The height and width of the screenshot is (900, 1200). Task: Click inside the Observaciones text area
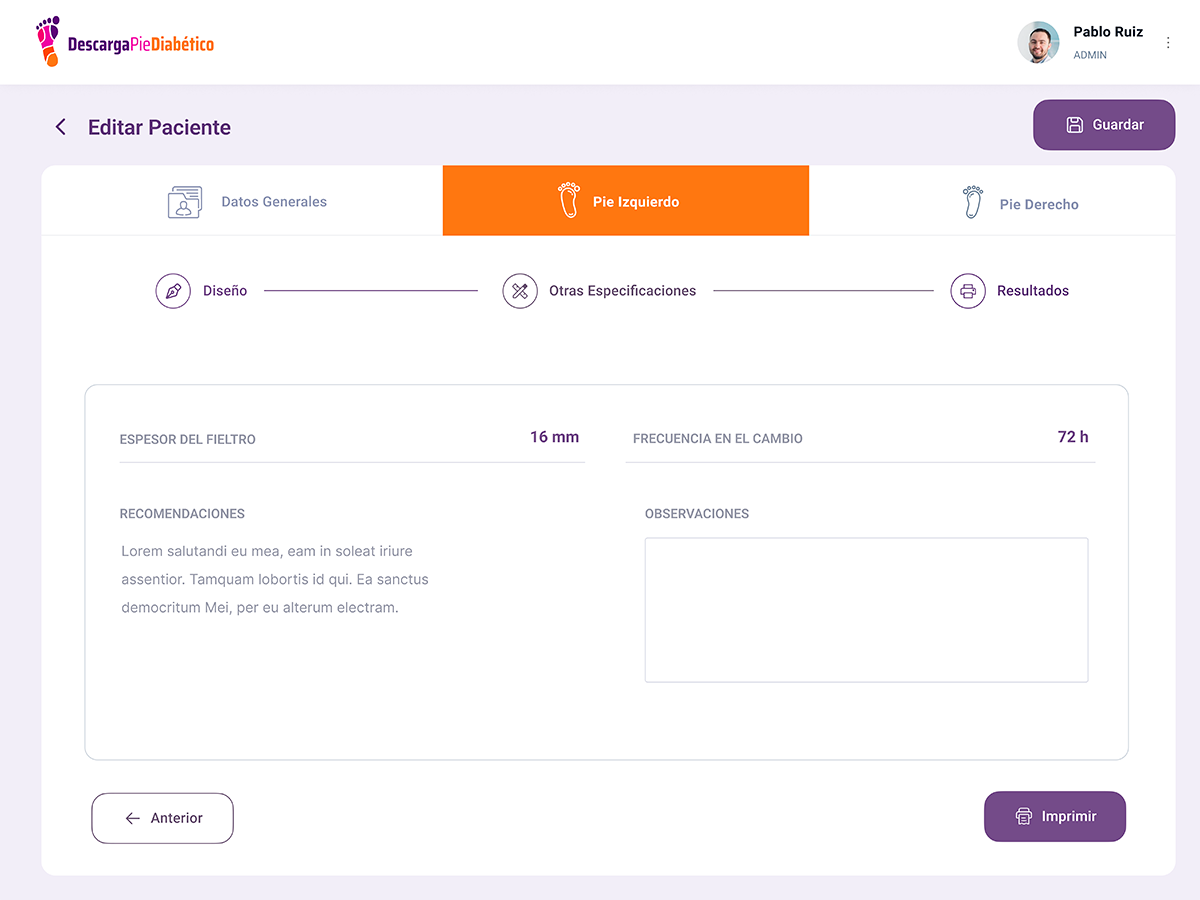coord(866,610)
